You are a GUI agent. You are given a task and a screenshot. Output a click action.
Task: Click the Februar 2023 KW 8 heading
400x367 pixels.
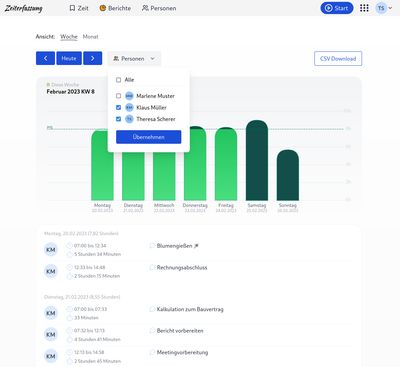pos(71,92)
